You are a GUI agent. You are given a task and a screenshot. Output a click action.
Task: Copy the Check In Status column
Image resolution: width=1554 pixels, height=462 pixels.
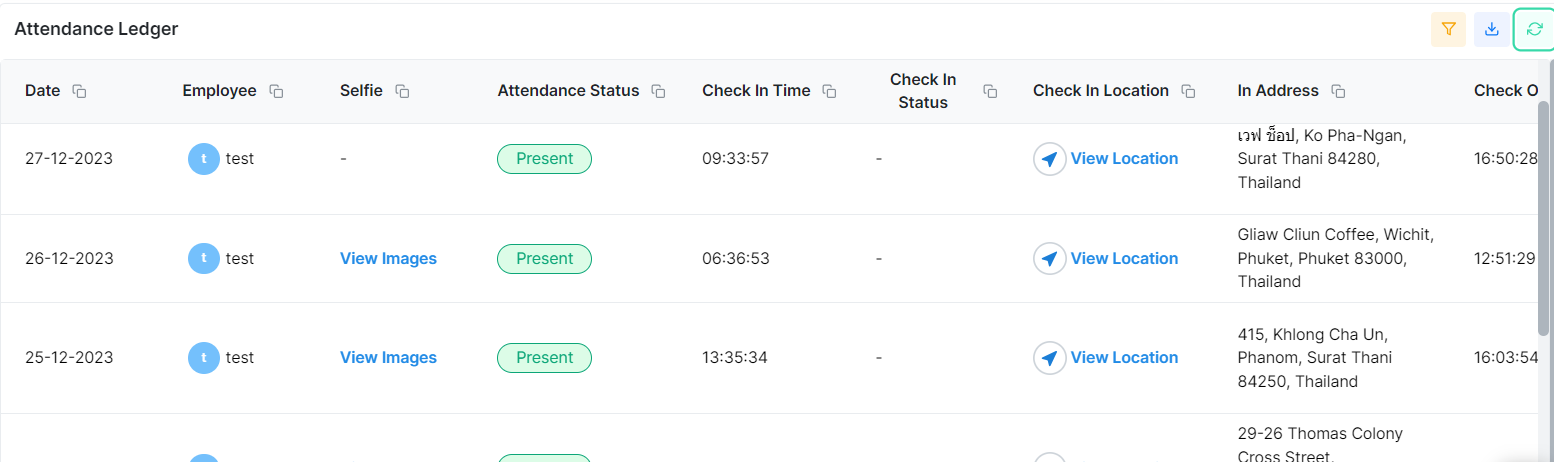[x=990, y=91]
